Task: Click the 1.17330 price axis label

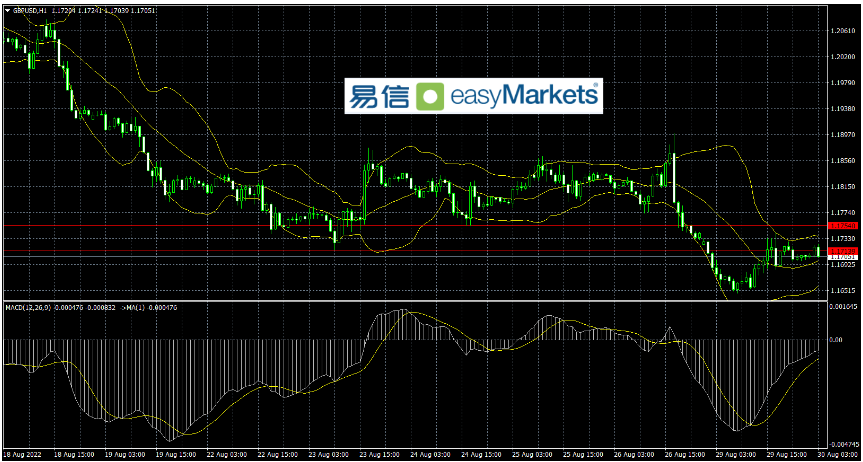Action: [x=842, y=238]
